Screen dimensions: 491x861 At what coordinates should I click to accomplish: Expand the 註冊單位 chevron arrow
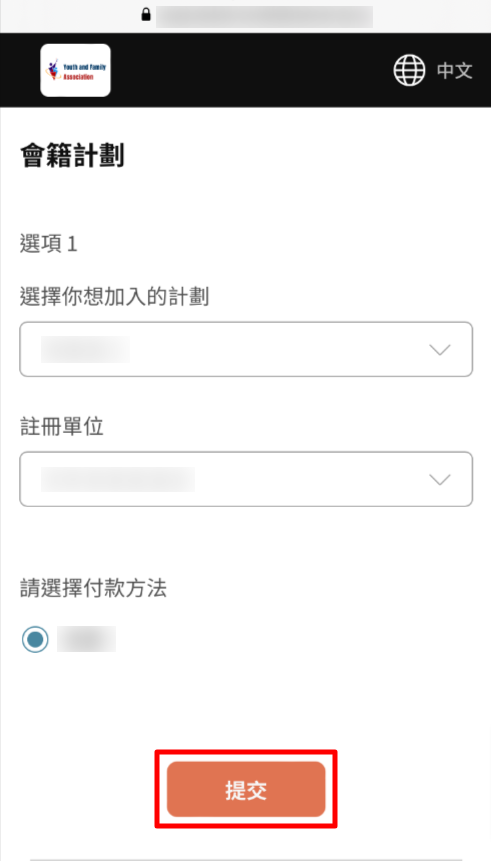pos(440,479)
